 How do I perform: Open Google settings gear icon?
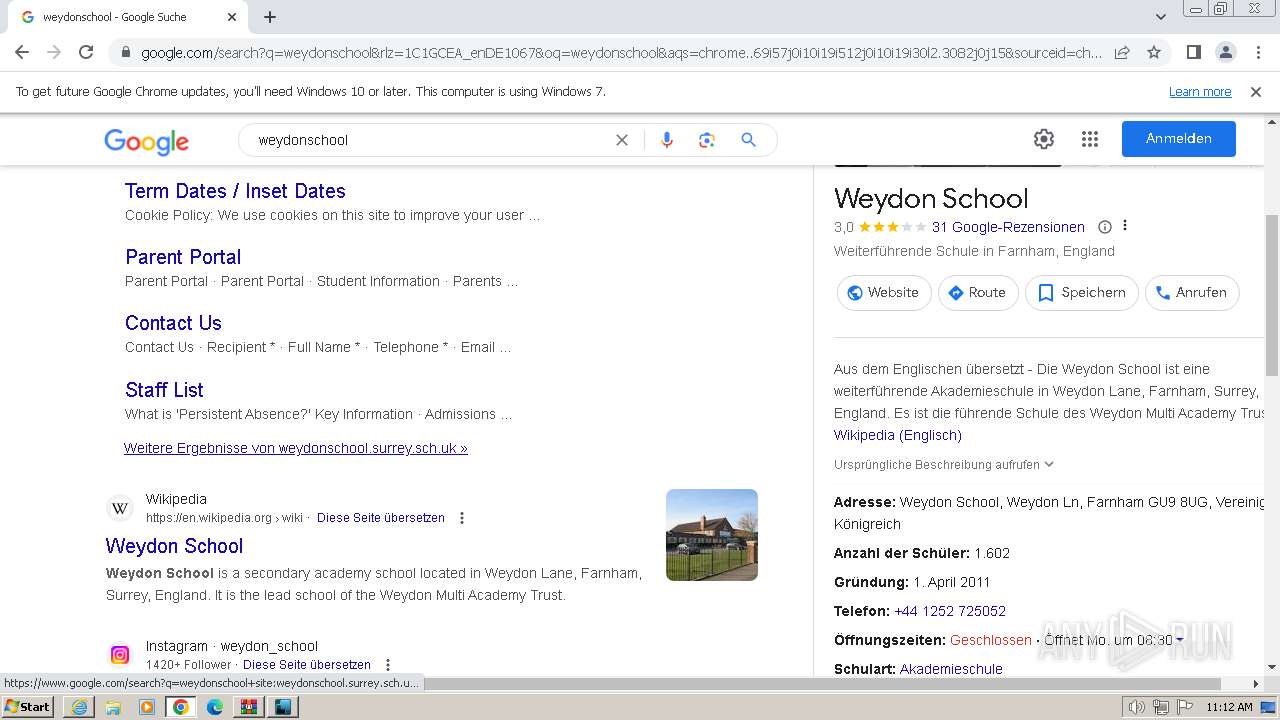[x=1044, y=139]
